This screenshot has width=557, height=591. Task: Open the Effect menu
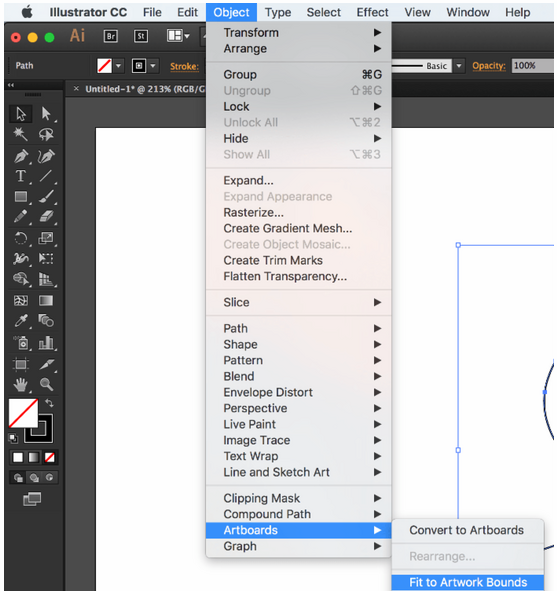click(372, 12)
